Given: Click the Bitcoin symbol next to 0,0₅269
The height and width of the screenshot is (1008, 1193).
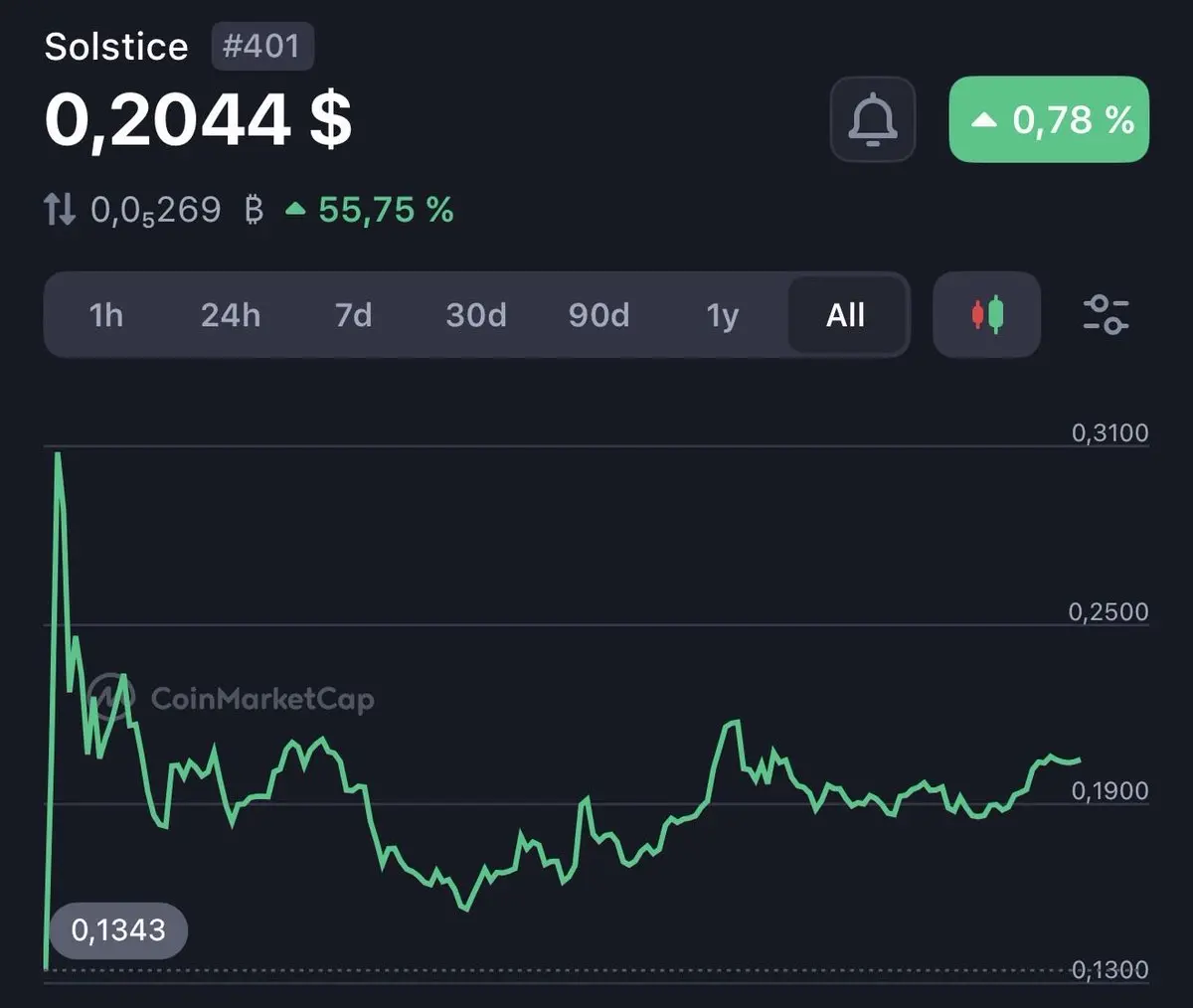Looking at the screenshot, I should 254,210.
